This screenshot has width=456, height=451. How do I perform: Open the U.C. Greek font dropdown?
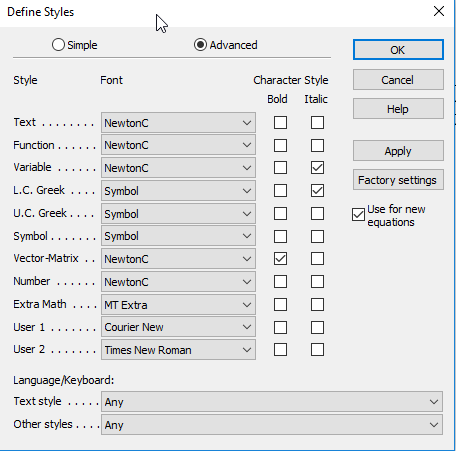coord(178,214)
